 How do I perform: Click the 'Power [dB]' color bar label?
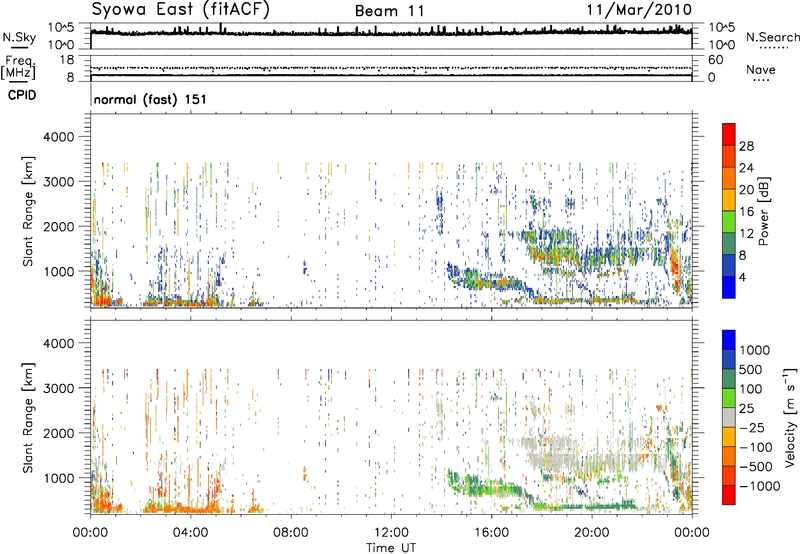point(763,211)
